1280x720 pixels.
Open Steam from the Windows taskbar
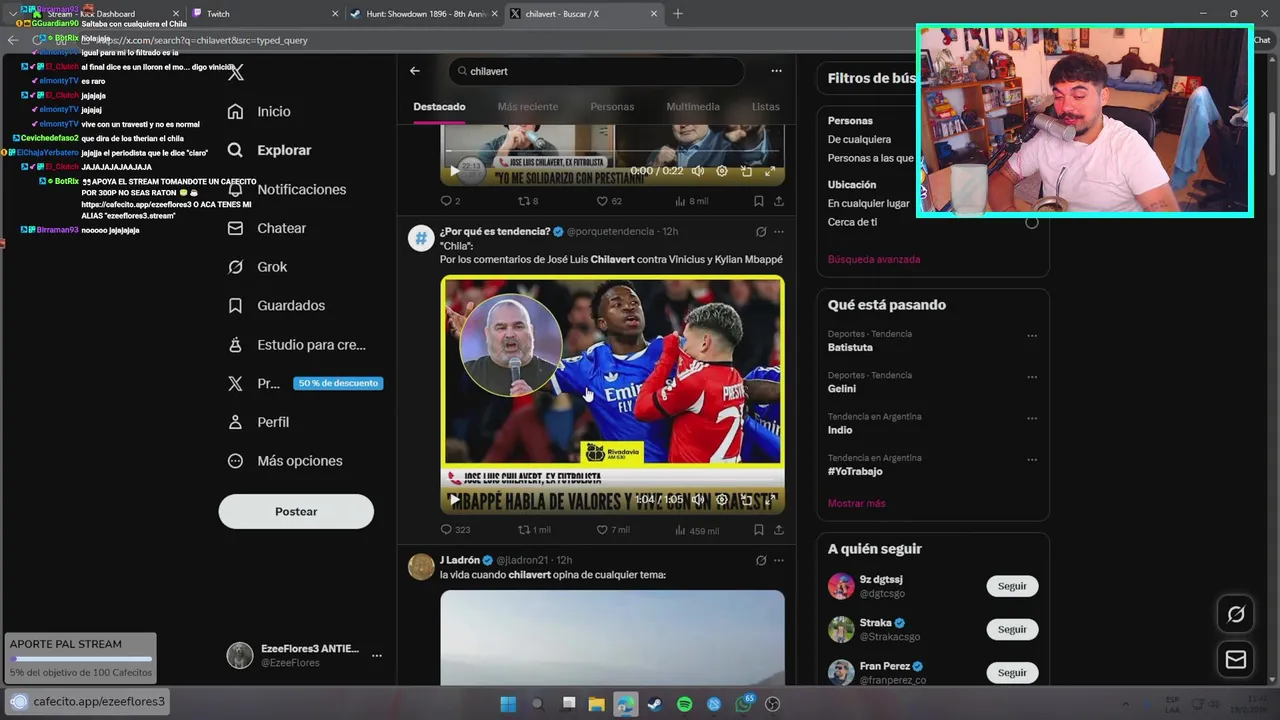(x=655, y=704)
